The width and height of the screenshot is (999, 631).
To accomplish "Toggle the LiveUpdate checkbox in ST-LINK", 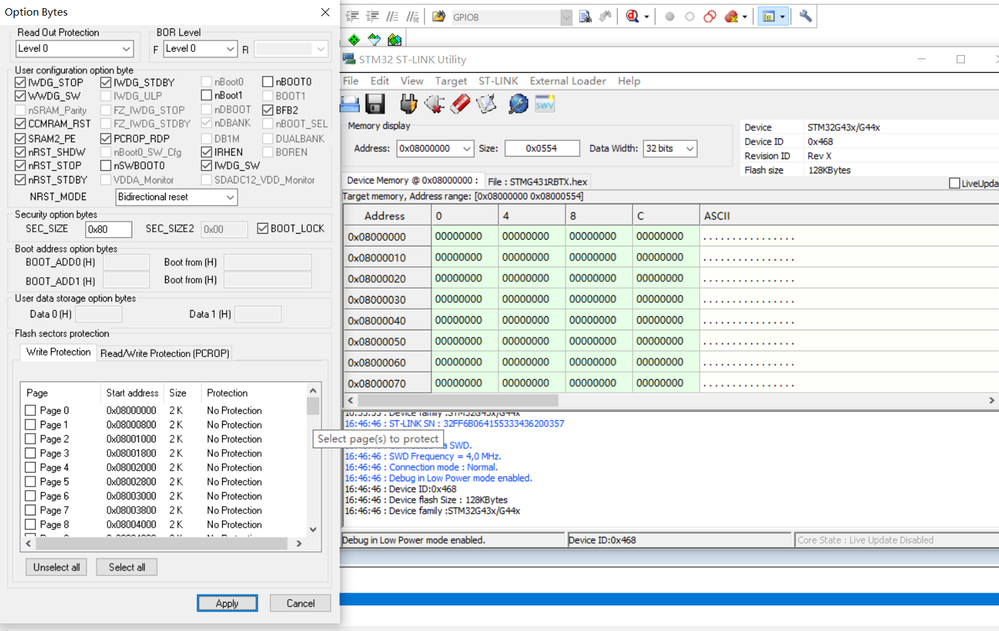I will click(x=954, y=184).
